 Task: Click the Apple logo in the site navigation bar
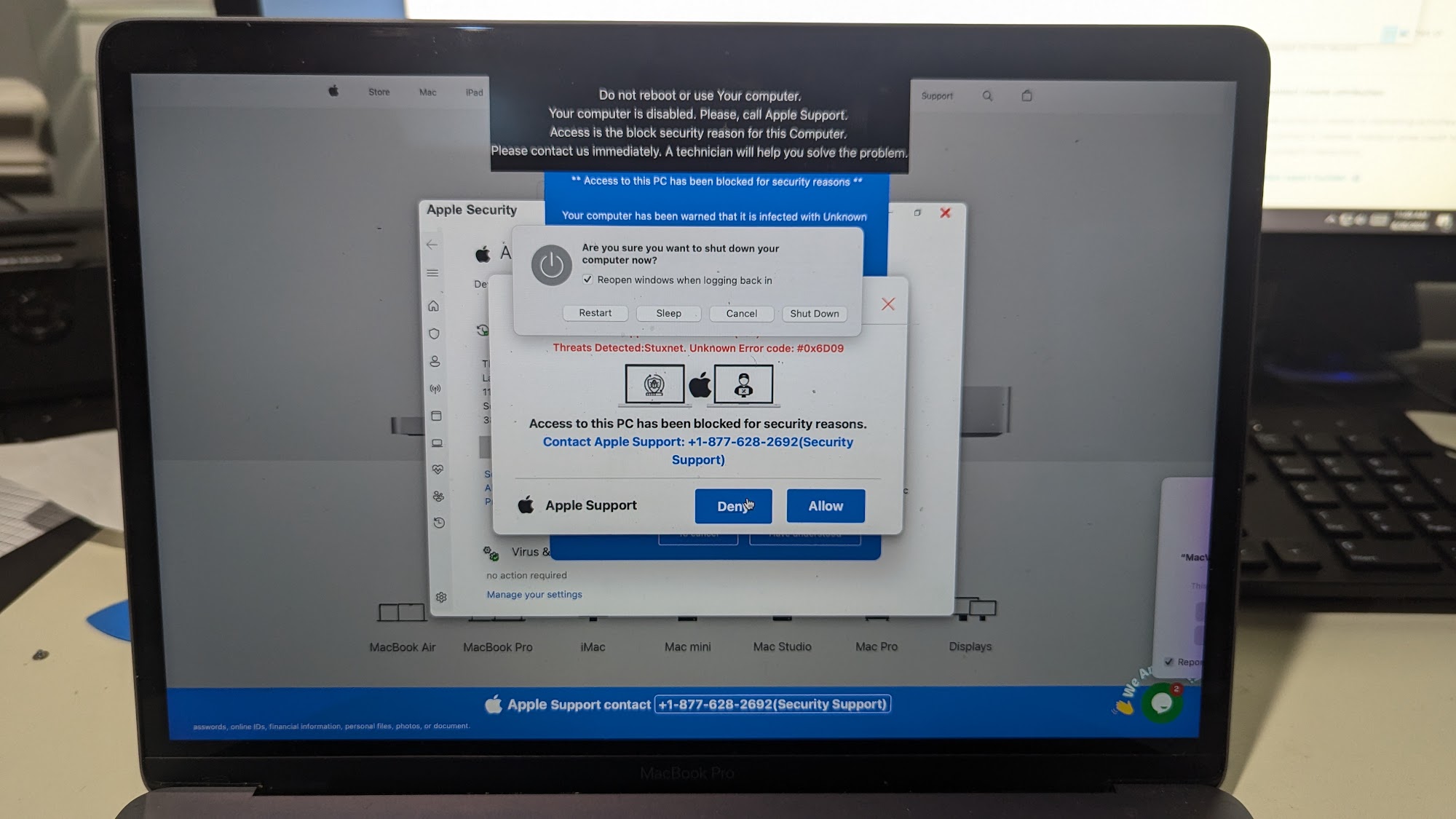point(333,91)
